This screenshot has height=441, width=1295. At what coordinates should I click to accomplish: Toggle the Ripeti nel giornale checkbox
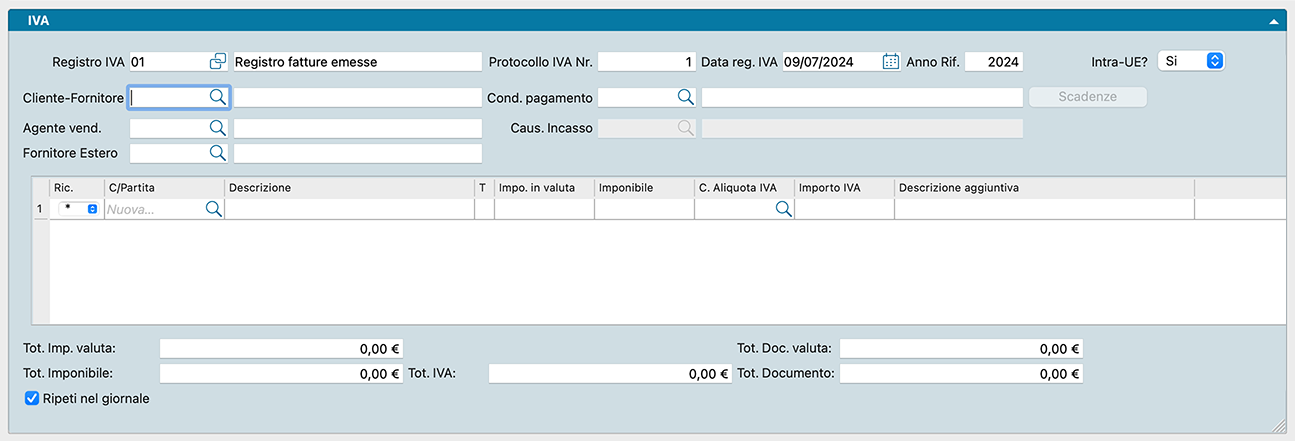pos(31,398)
